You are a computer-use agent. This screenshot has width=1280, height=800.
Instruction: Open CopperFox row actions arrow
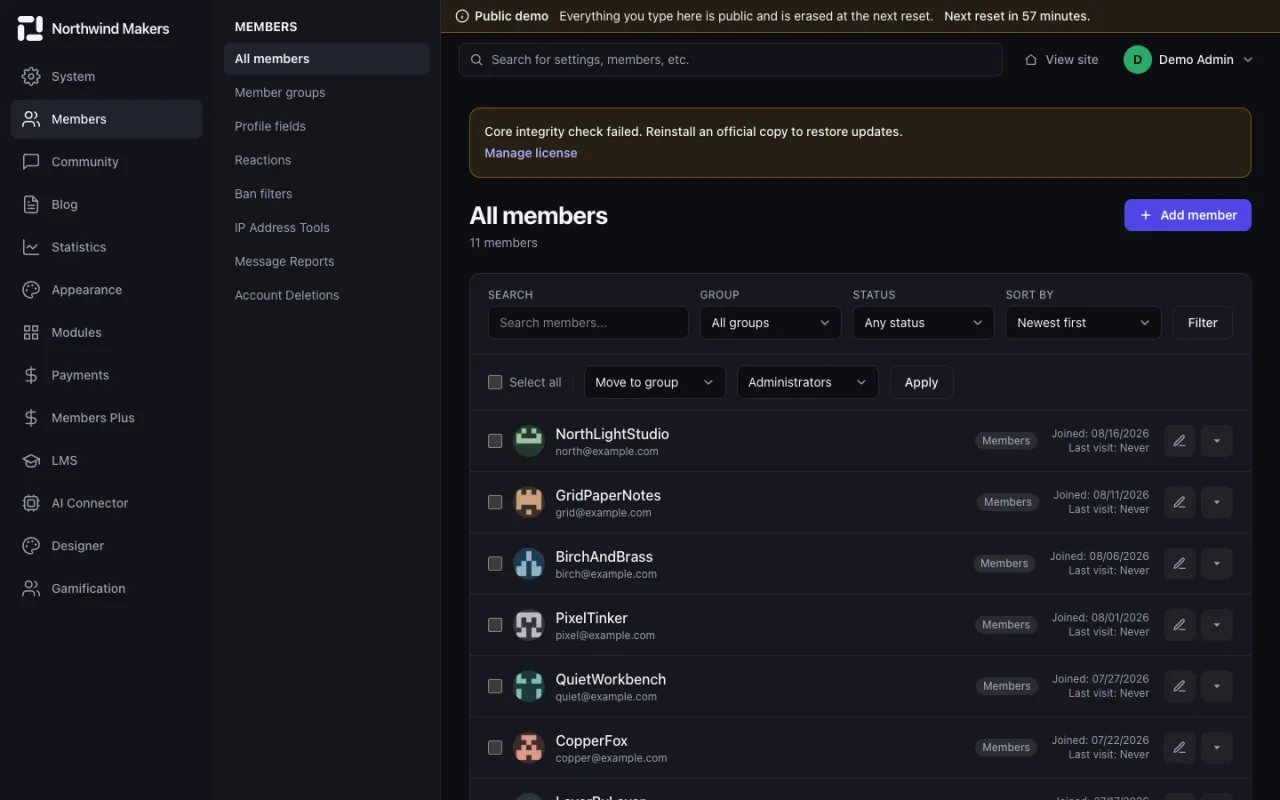click(1217, 747)
